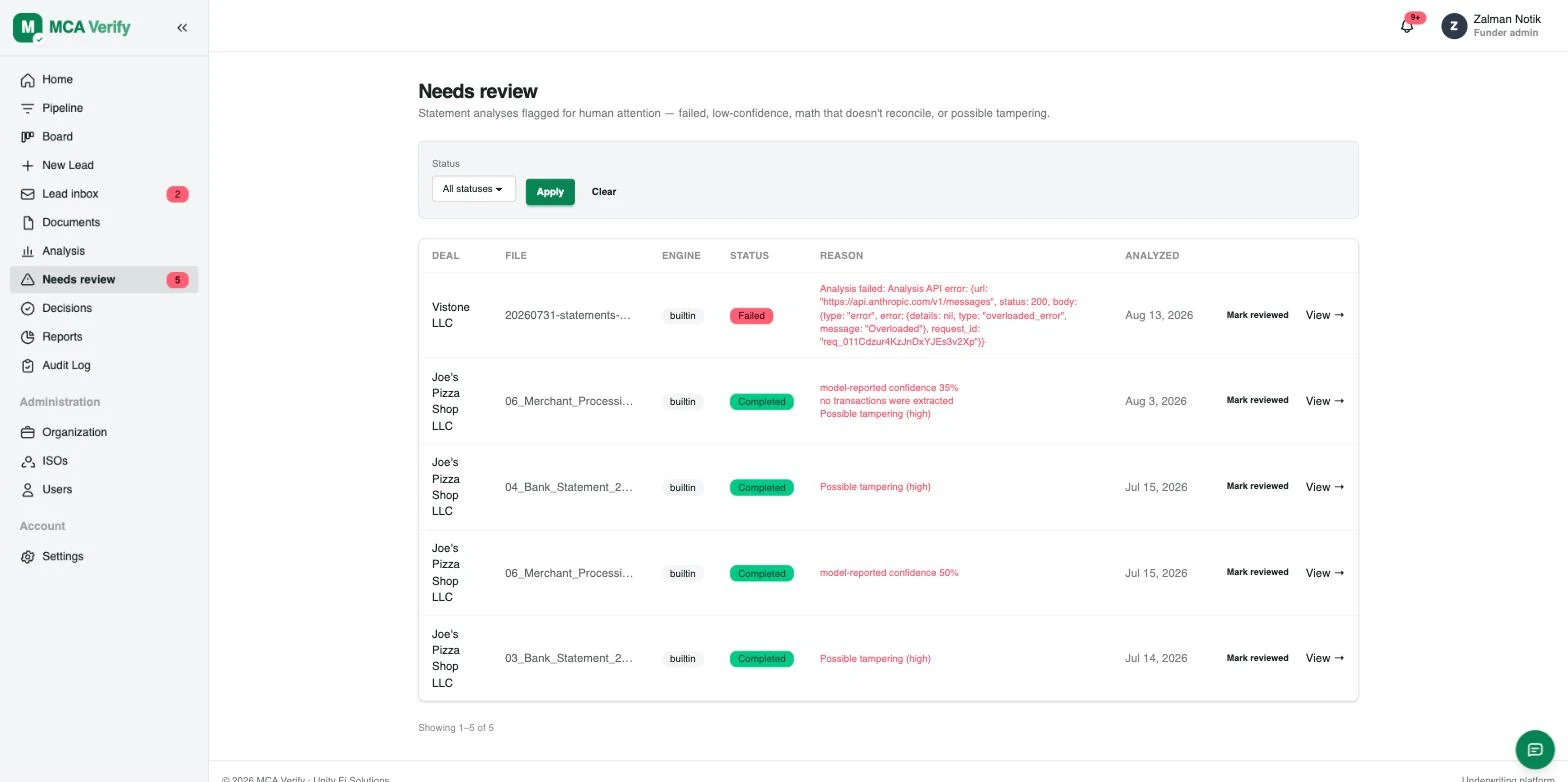
Task: Click the 03_Bank_Statement file name
Action: [569, 658]
